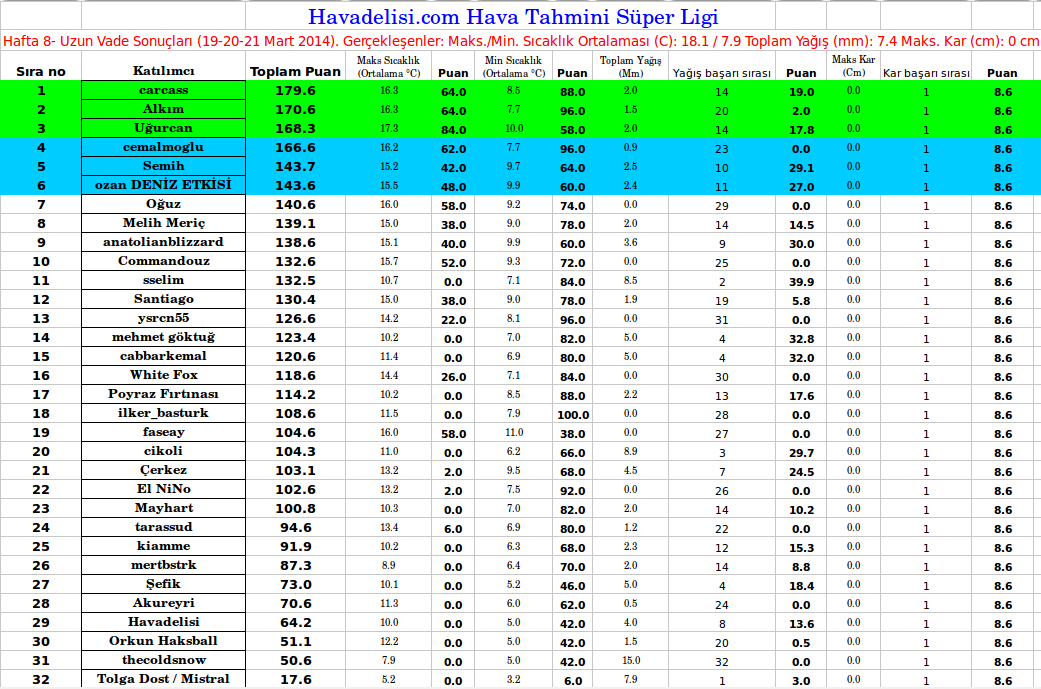Select the thecoldsnow participant cell
The width and height of the screenshot is (1041, 689).
point(163,660)
